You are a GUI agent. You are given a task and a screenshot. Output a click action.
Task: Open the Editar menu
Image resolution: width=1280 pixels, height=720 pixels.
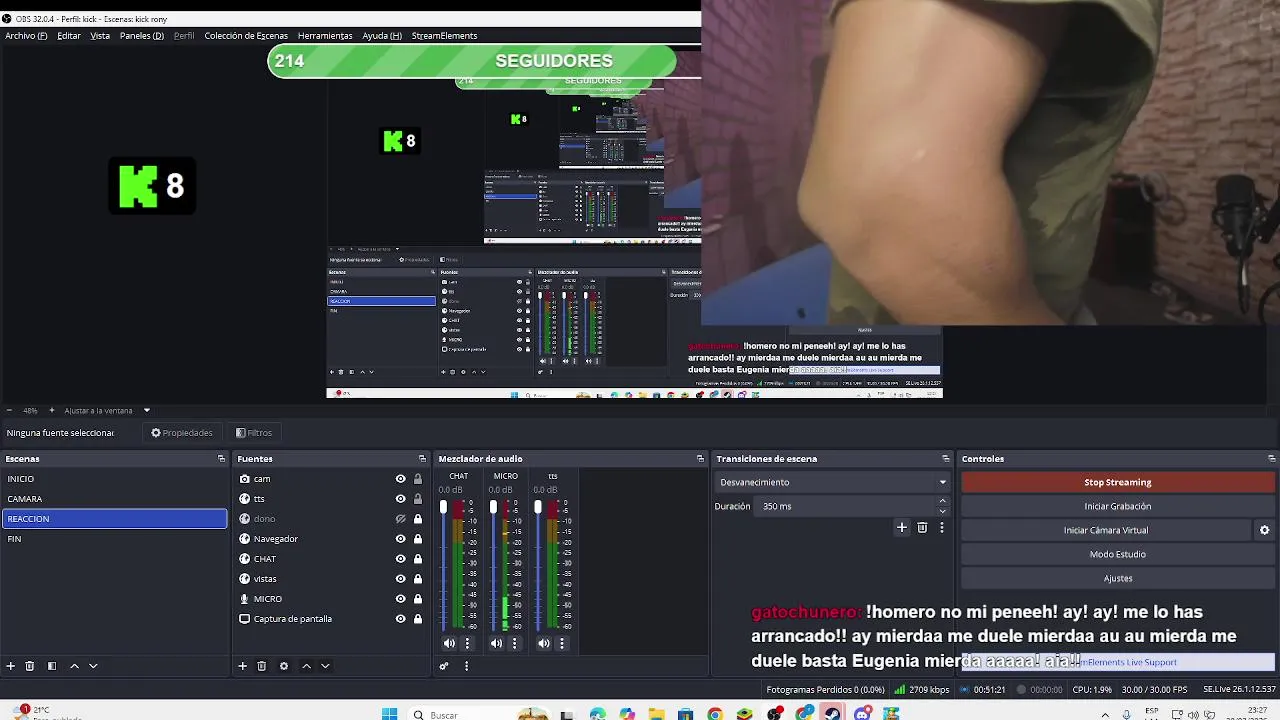(69, 36)
